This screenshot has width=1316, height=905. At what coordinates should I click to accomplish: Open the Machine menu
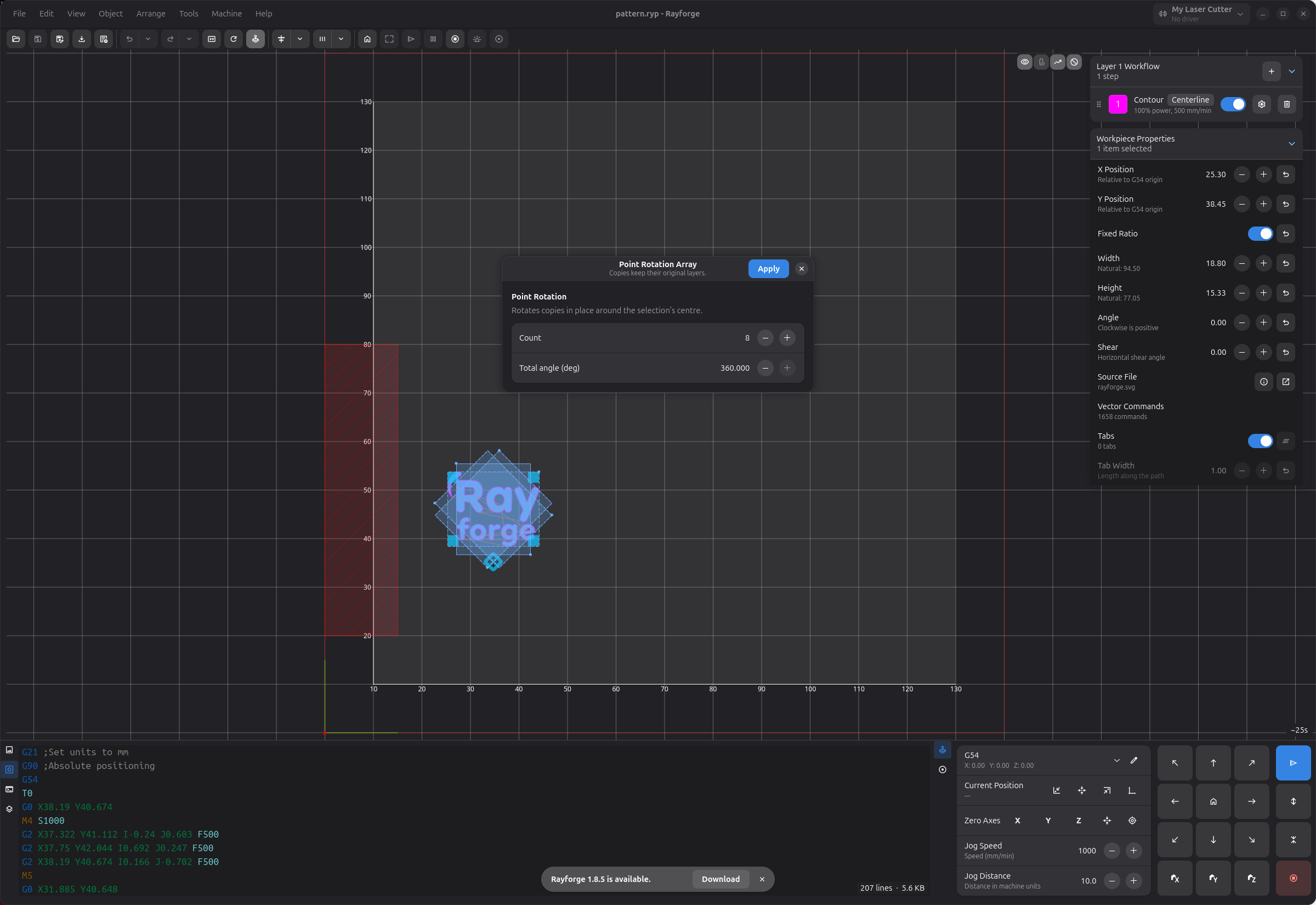(226, 14)
